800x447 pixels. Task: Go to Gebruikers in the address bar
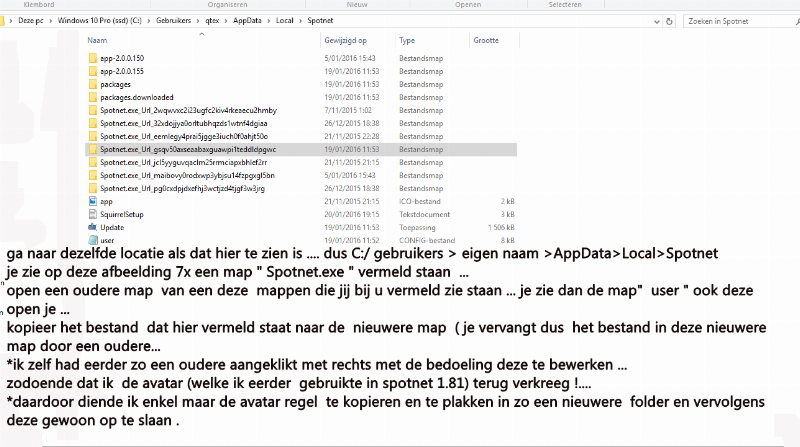tap(173, 21)
